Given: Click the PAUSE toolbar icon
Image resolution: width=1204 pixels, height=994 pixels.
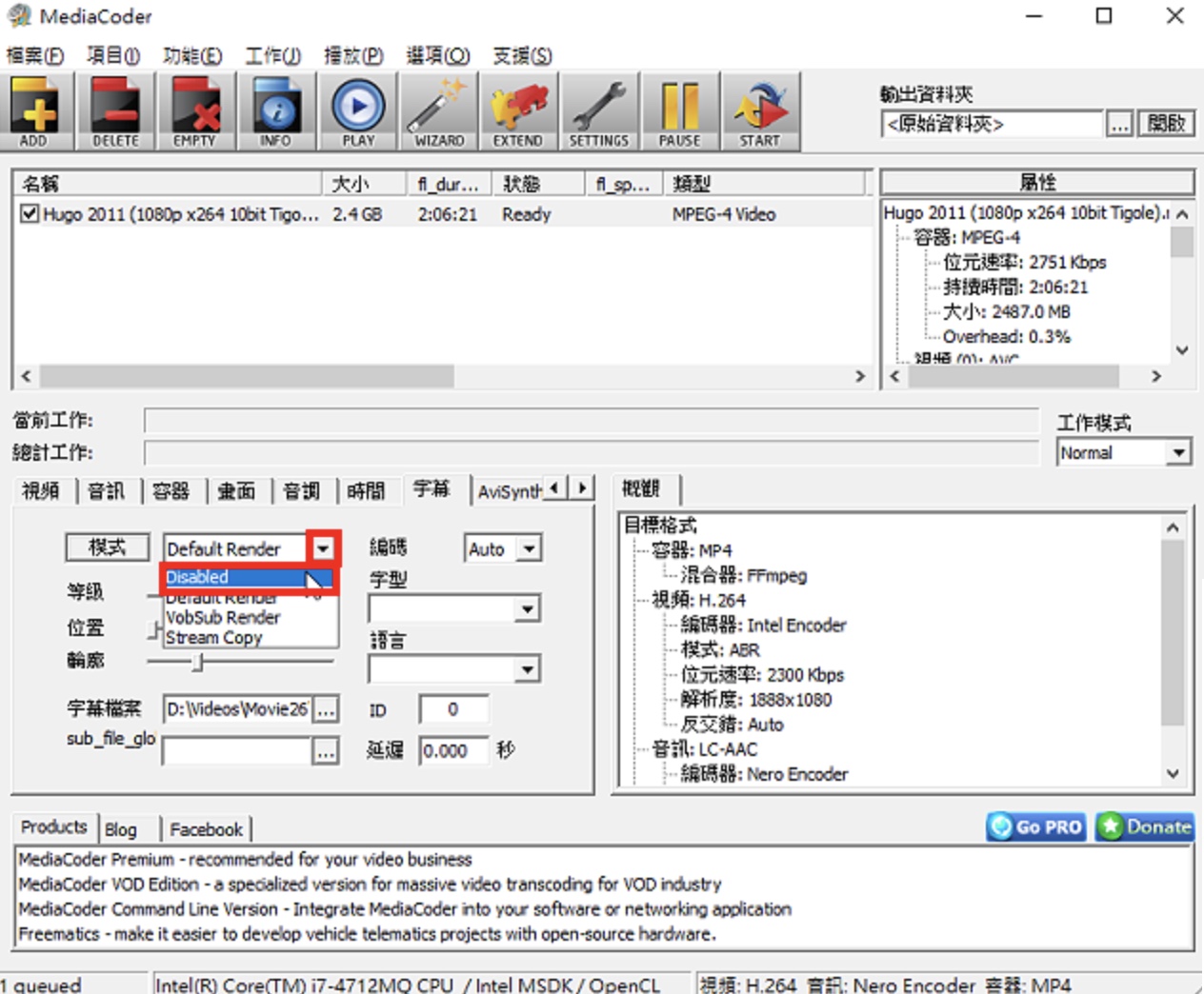Looking at the screenshot, I should pos(679,111).
